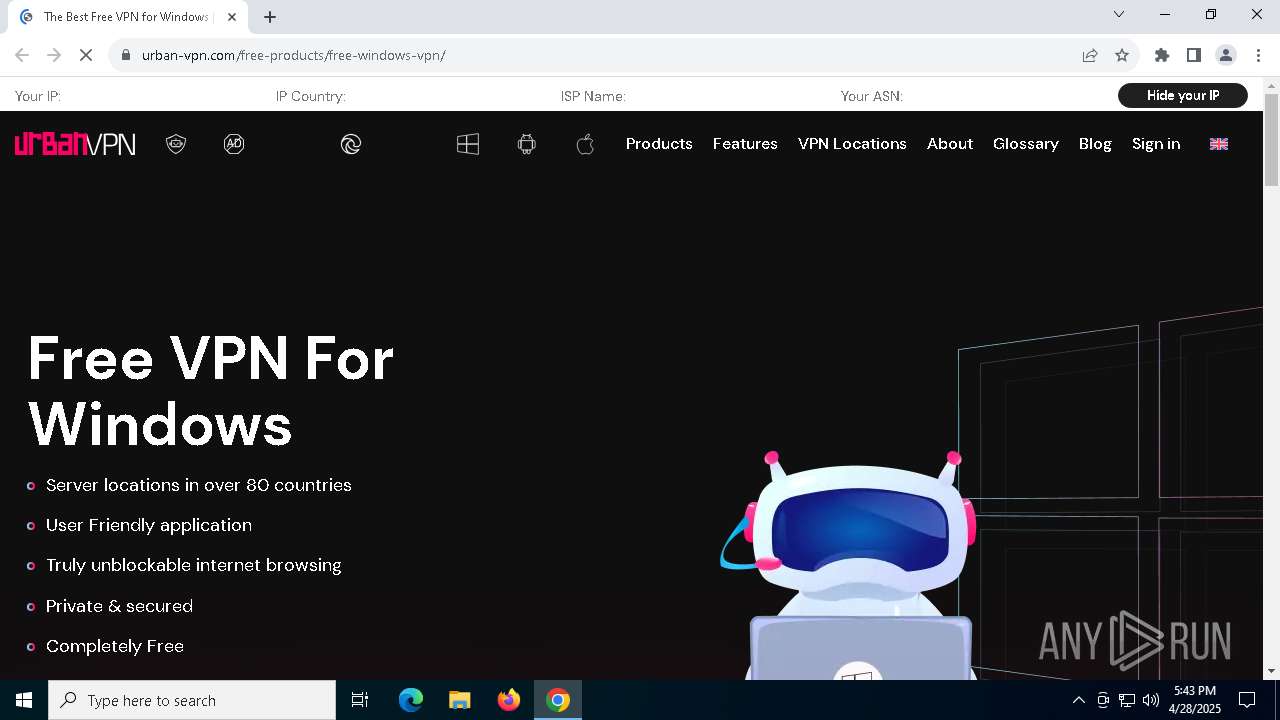1280x720 pixels.
Task: Visit the Blog page
Action: (1095, 144)
